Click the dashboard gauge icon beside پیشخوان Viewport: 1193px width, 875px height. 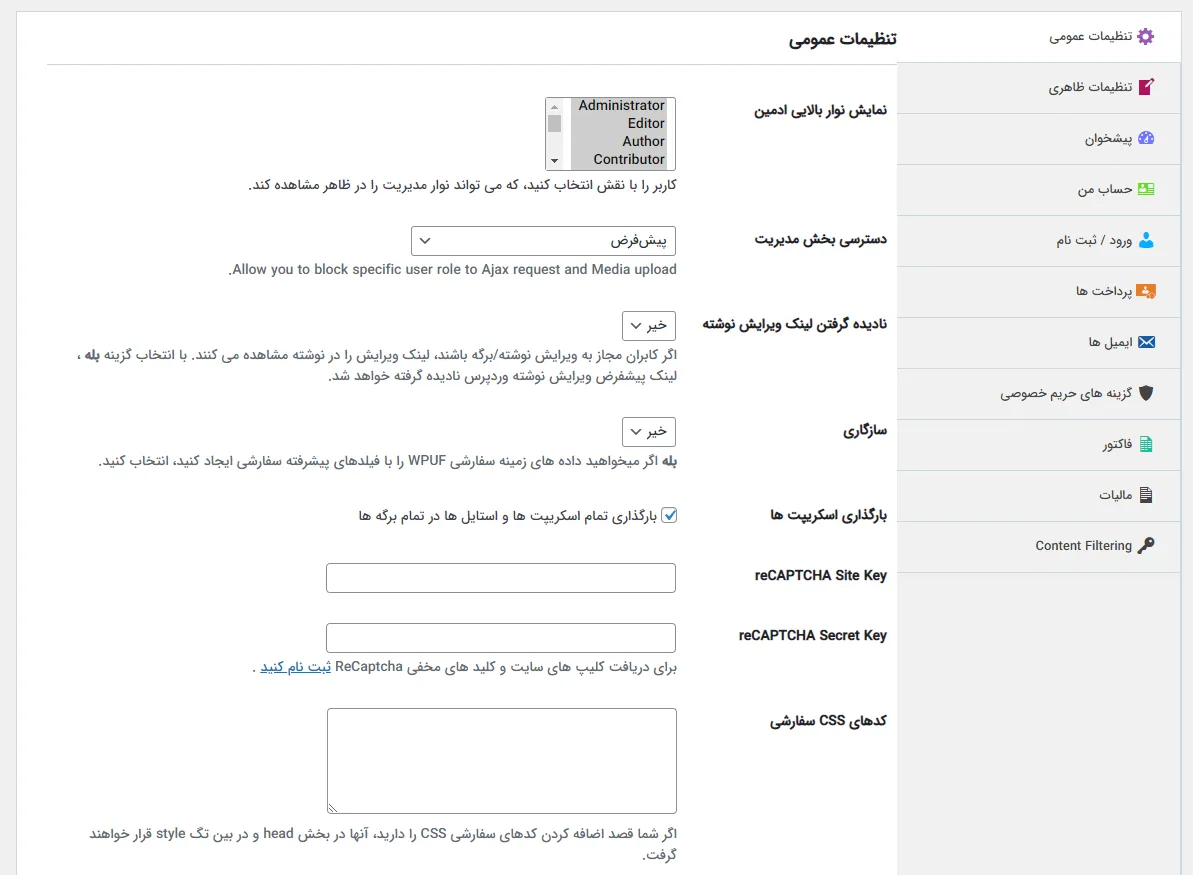point(1146,138)
